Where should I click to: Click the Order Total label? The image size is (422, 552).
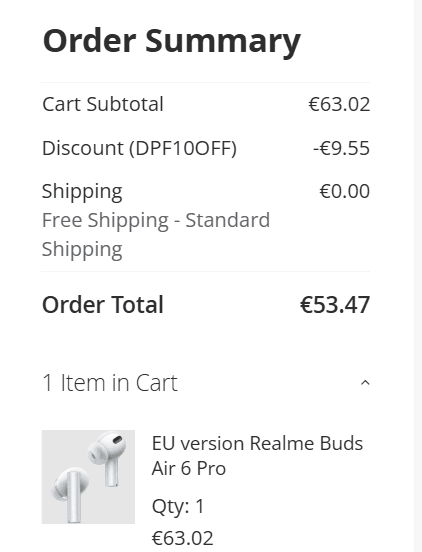pos(103,305)
